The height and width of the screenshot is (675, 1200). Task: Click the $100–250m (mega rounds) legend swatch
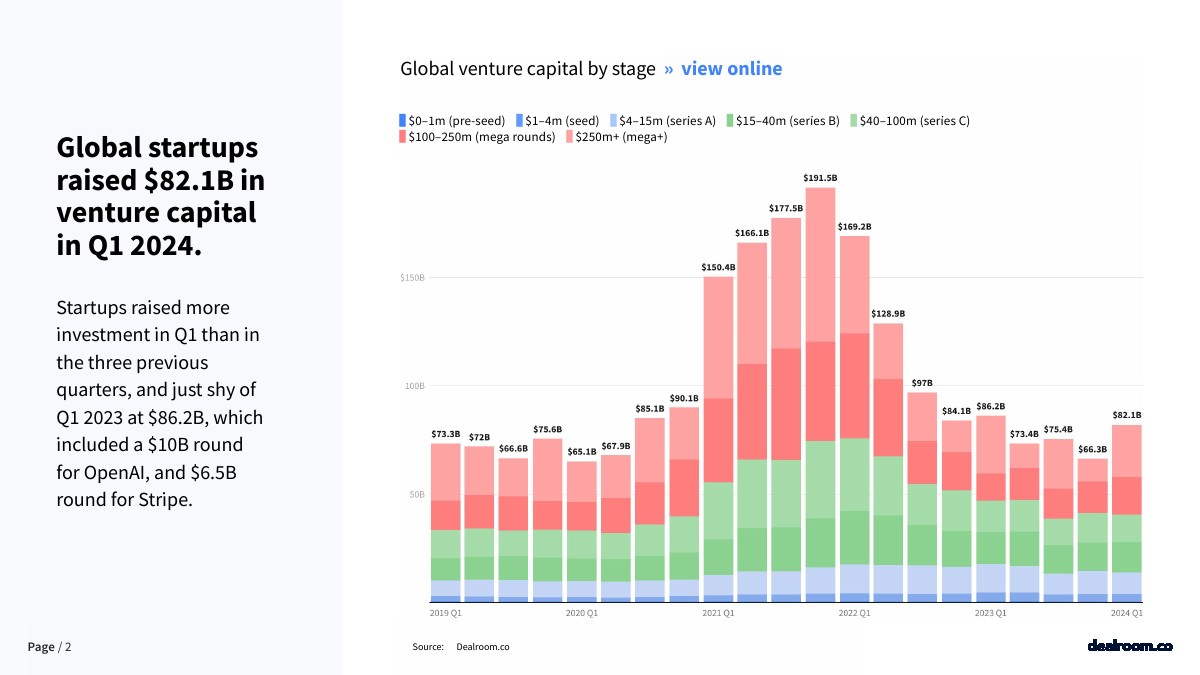[x=403, y=137]
